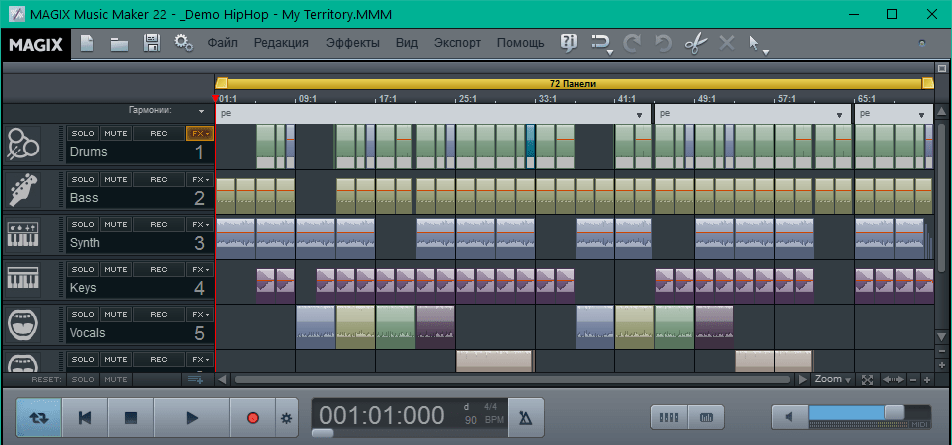Viewport: 952px width, 445px height.
Task: Click the delete X icon in toolbar
Action: [727, 44]
